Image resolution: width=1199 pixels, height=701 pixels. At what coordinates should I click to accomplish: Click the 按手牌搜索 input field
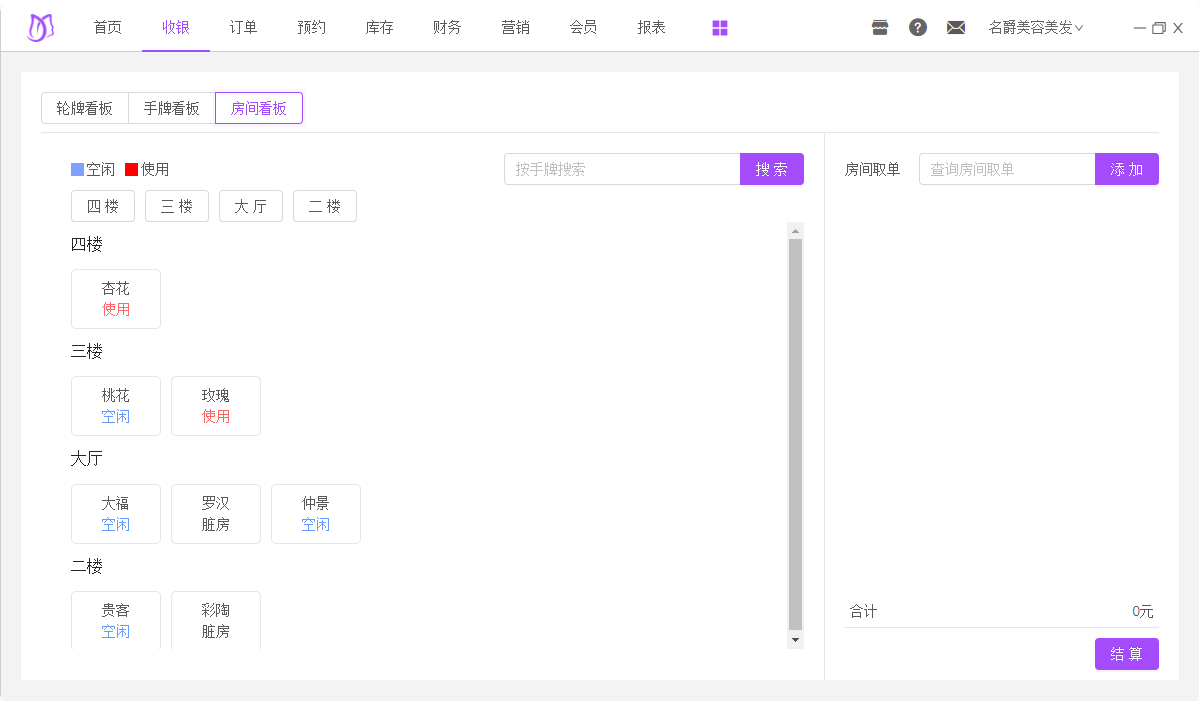point(622,169)
